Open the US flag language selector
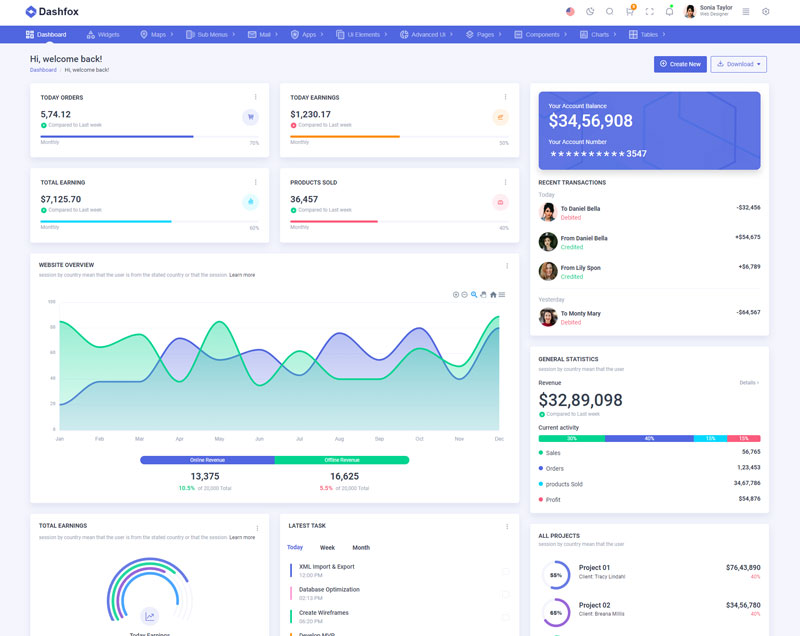800x636 pixels. pyautogui.click(x=570, y=12)
